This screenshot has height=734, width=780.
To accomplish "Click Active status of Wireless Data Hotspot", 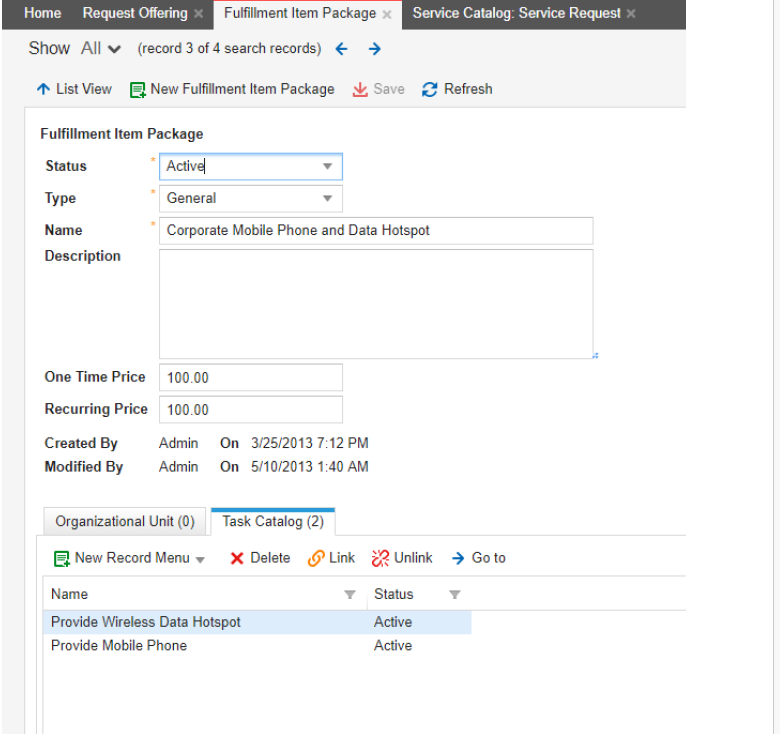I will (393, 622).
